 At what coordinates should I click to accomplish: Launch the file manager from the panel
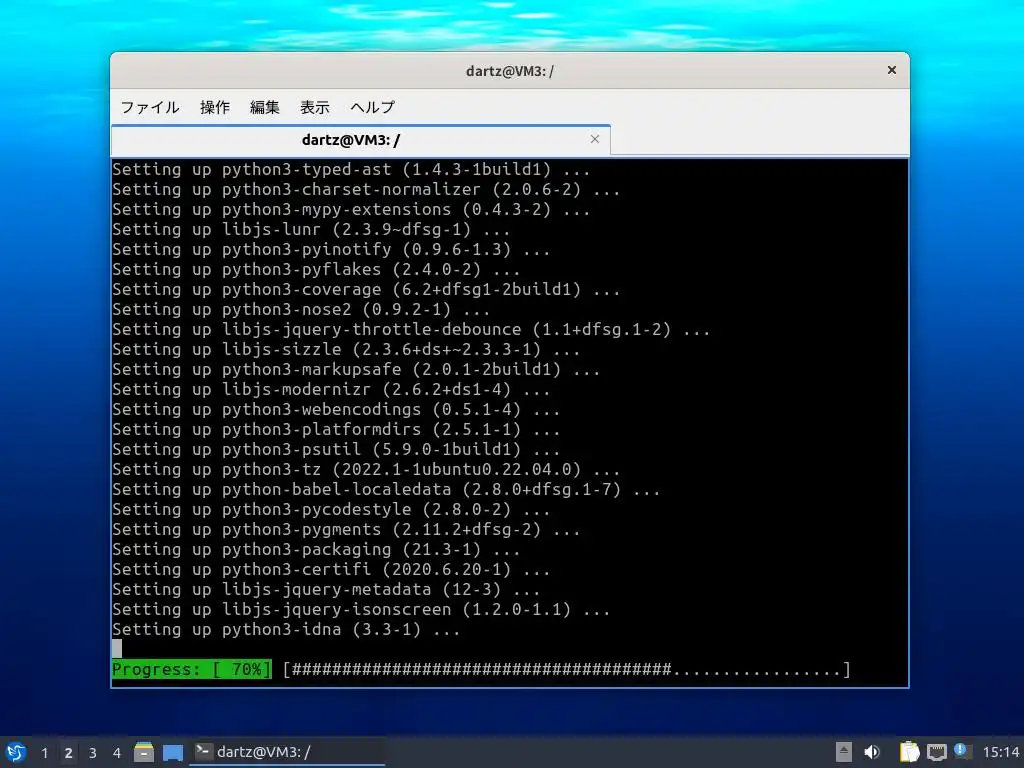tap(144, 752)
